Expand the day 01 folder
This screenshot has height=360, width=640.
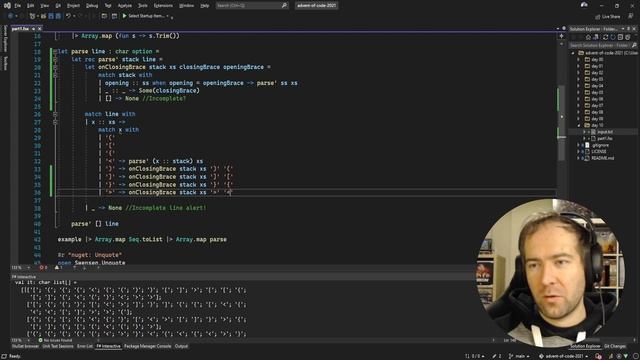(578, 66)
